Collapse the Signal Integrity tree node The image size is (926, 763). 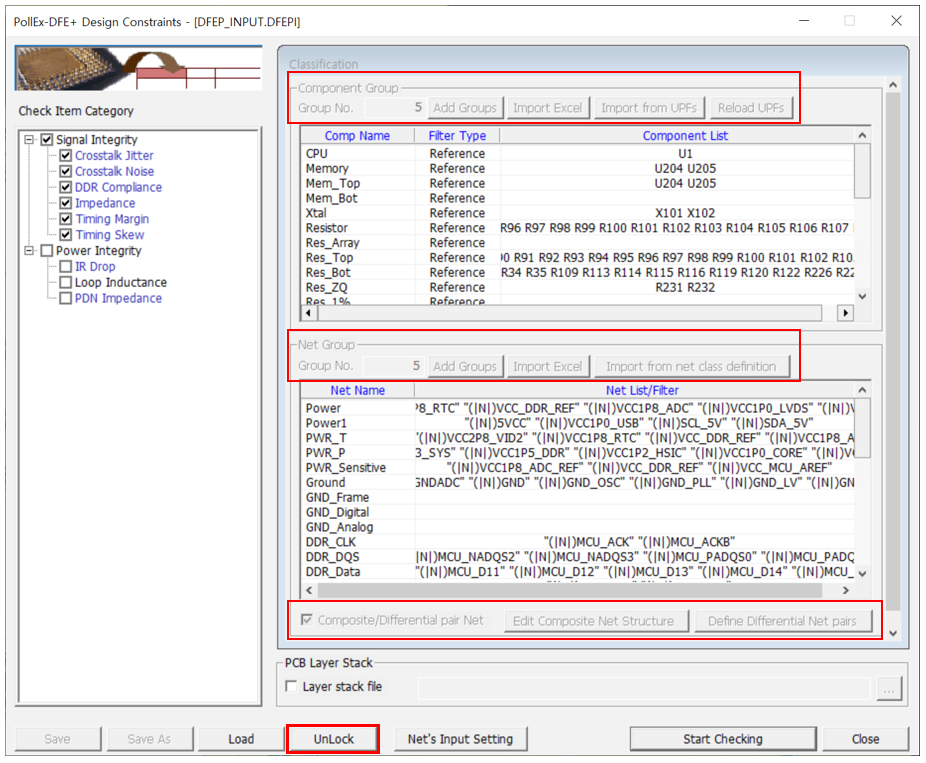(x=30, y=140)
